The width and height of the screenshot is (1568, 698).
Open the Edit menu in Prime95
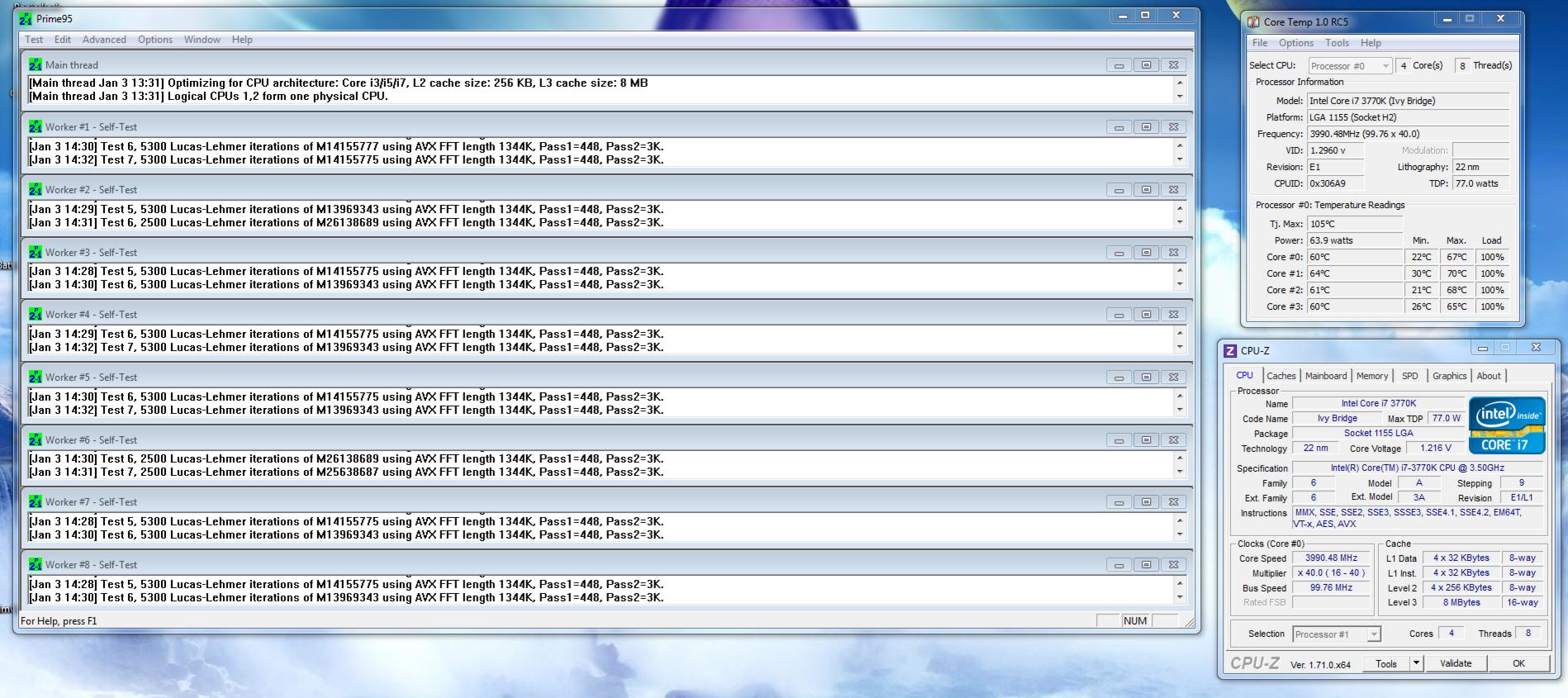(63, 40)
